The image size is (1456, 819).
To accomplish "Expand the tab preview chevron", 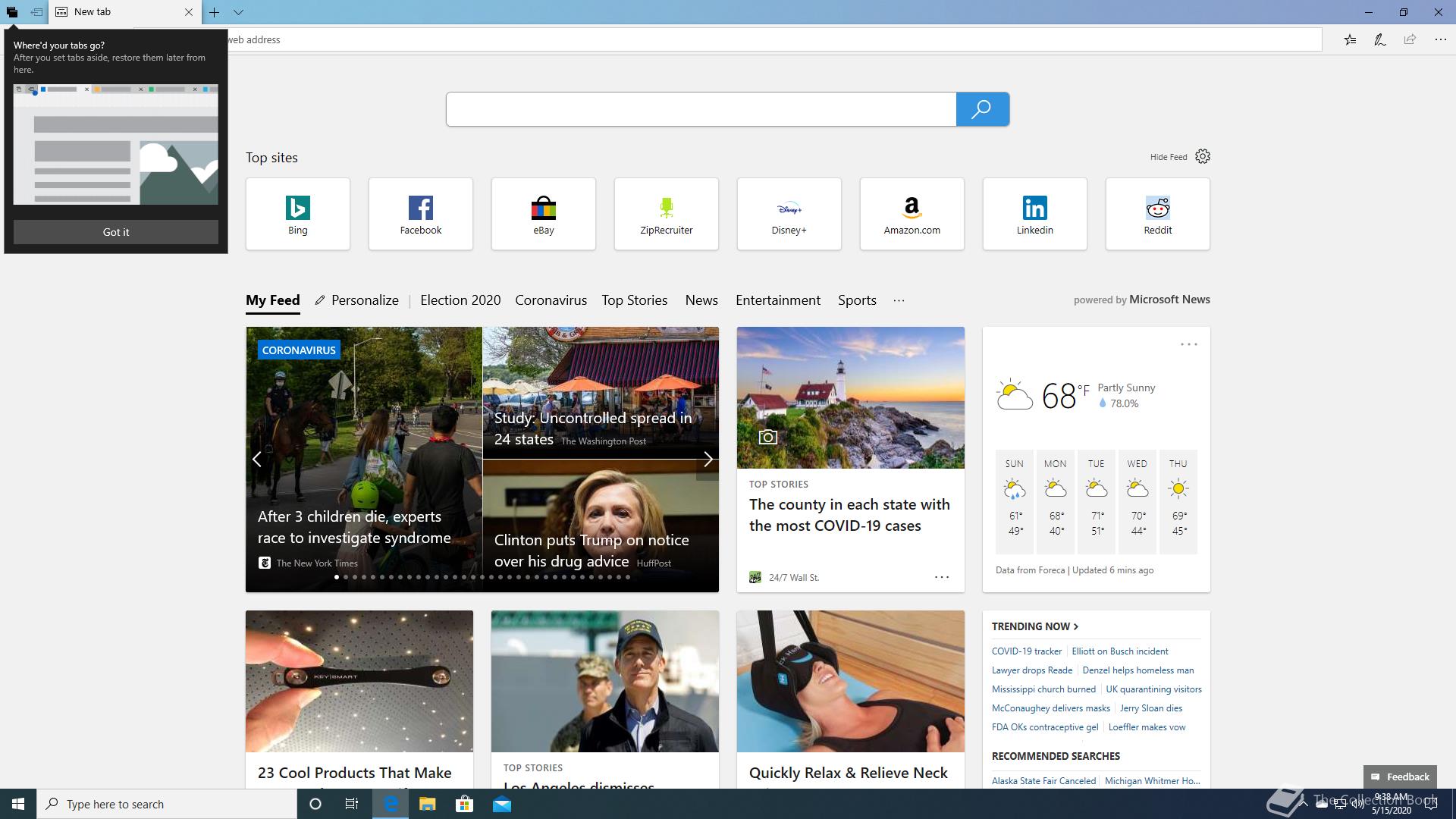I will tap(238, 12).
